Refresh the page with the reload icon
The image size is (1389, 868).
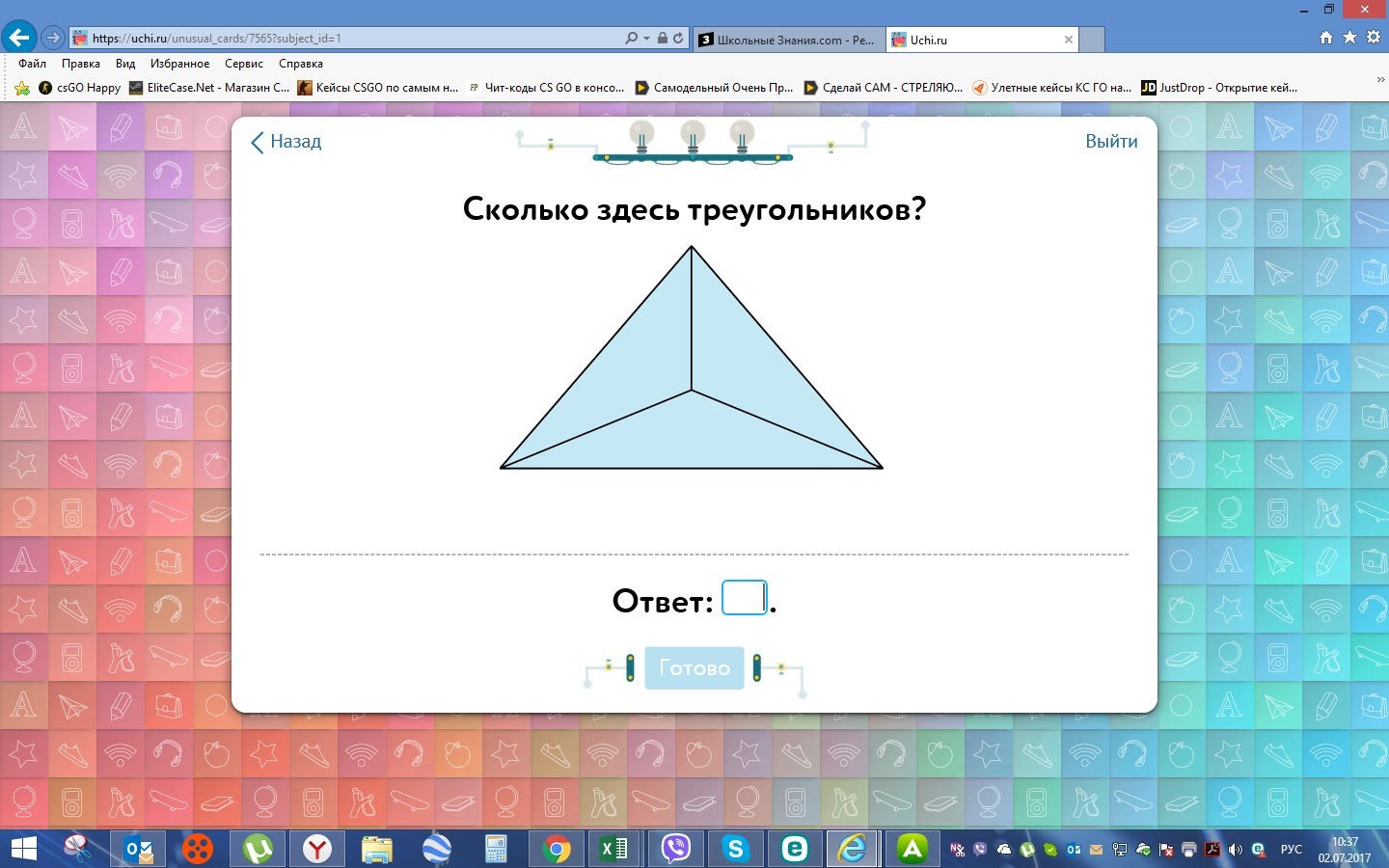(x=678, y=39)
